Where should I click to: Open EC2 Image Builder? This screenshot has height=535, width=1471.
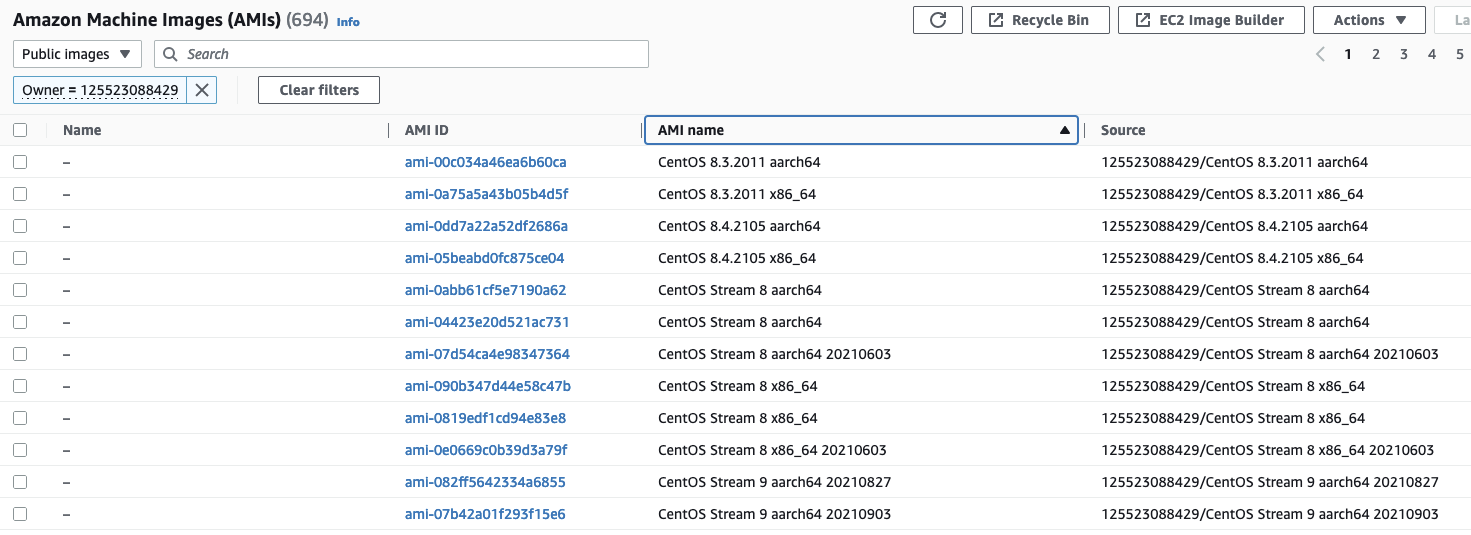coord(1212,20)
